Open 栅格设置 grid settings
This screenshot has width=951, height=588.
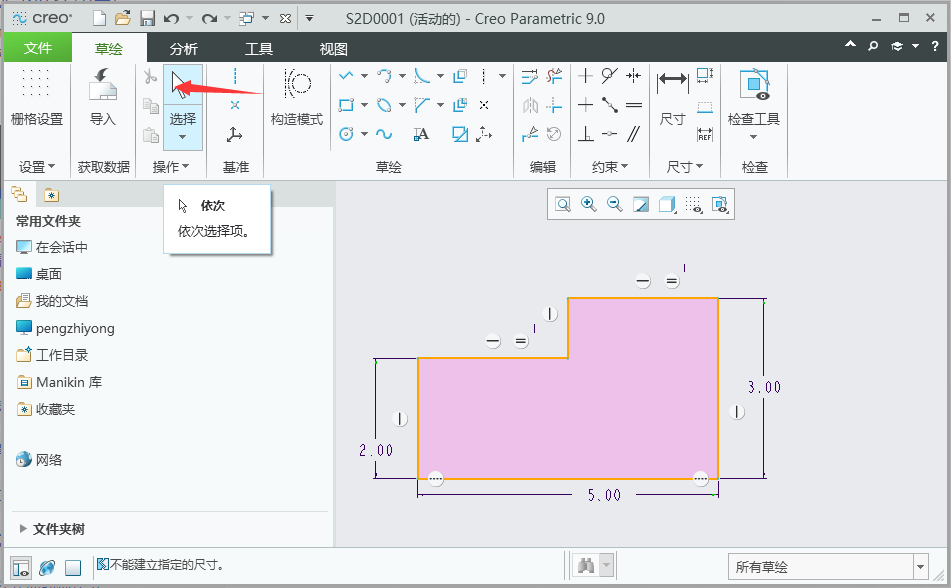click(x=36, y=97)
